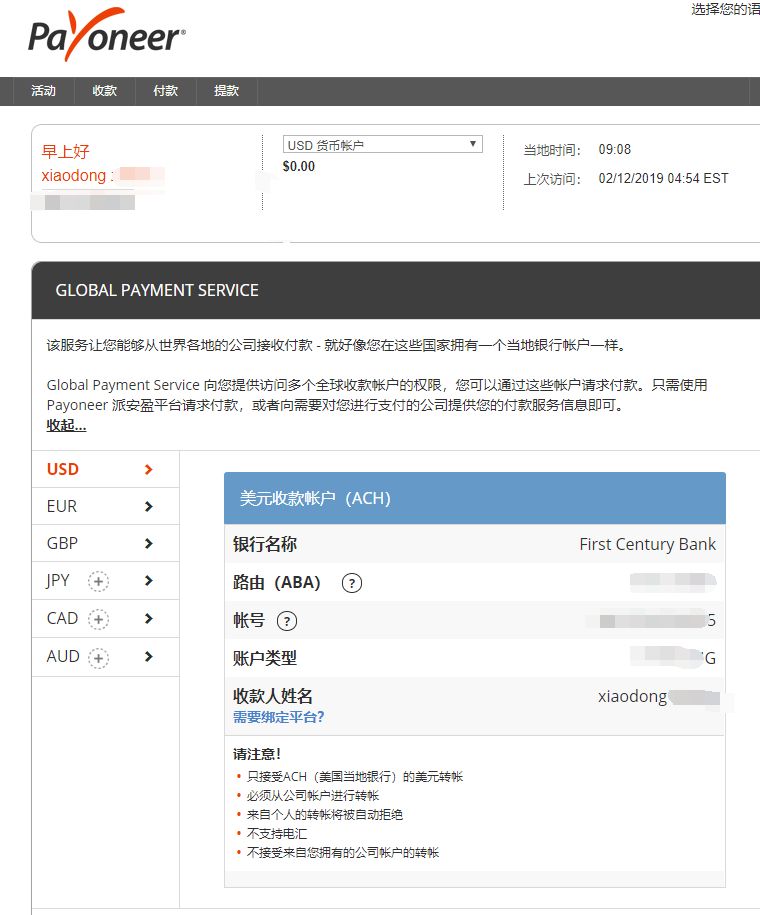Click the $0.00 balance amount
760x915 pixels.
click(299, 166)
